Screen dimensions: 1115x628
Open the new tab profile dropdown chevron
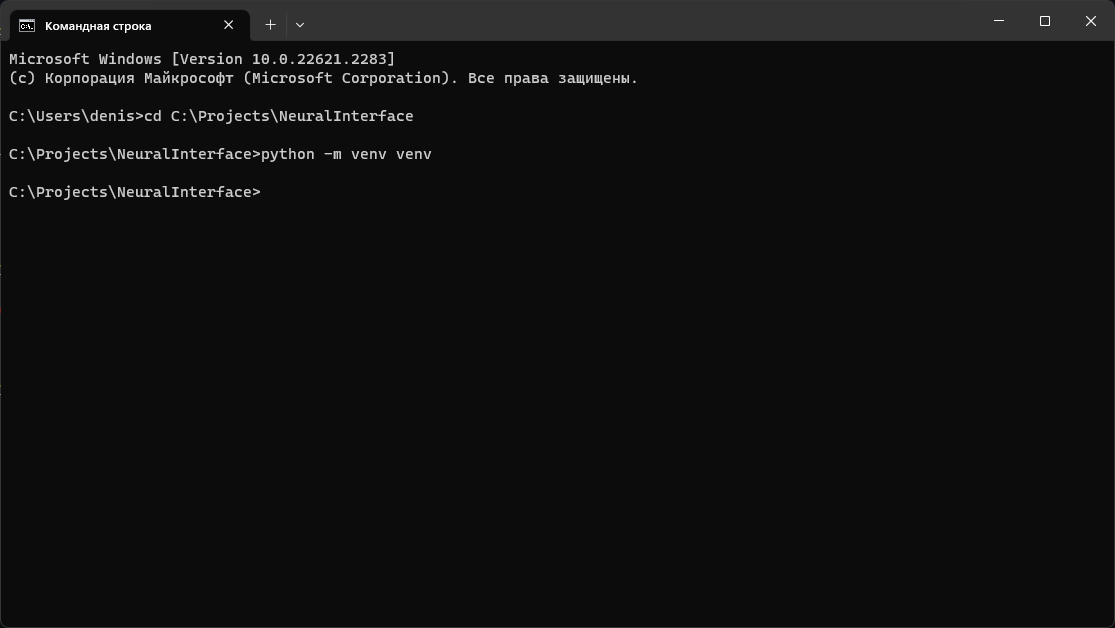pyautogui.click(x=299, y=25)
